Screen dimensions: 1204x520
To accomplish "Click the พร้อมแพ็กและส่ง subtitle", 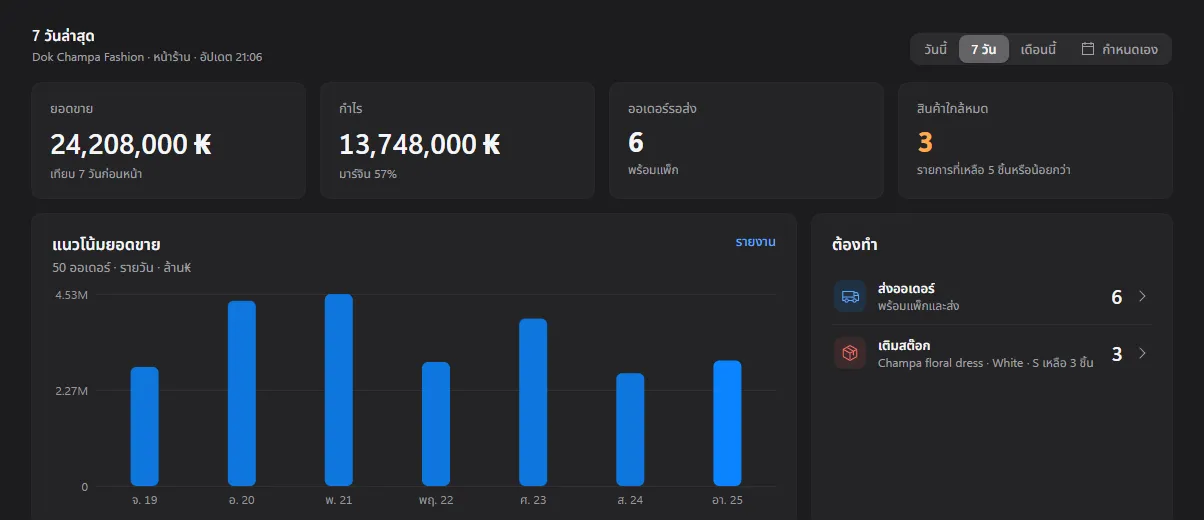I will click(918, 306).
